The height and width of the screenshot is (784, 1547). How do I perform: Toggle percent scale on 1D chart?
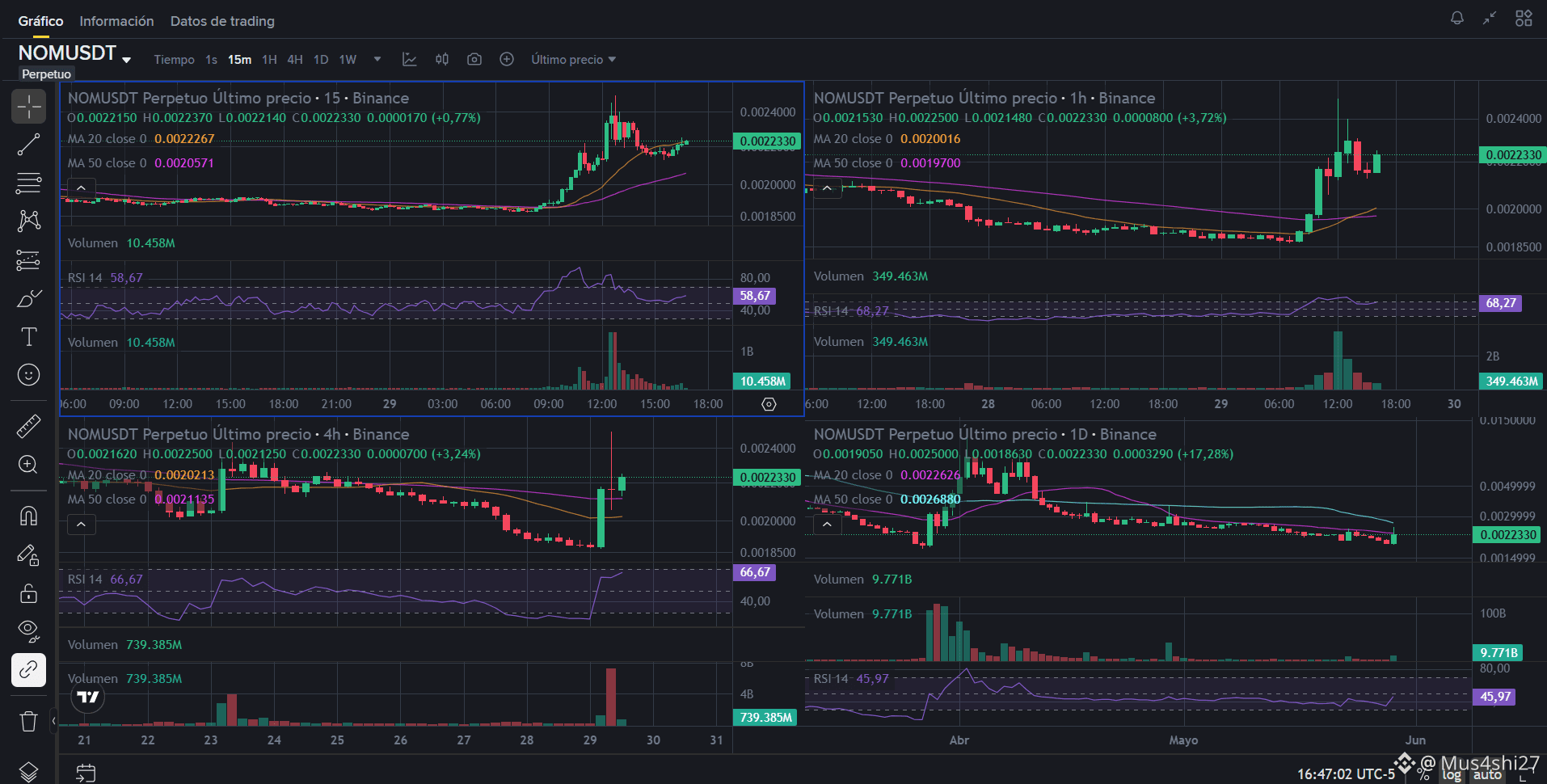click(1423, 774)
